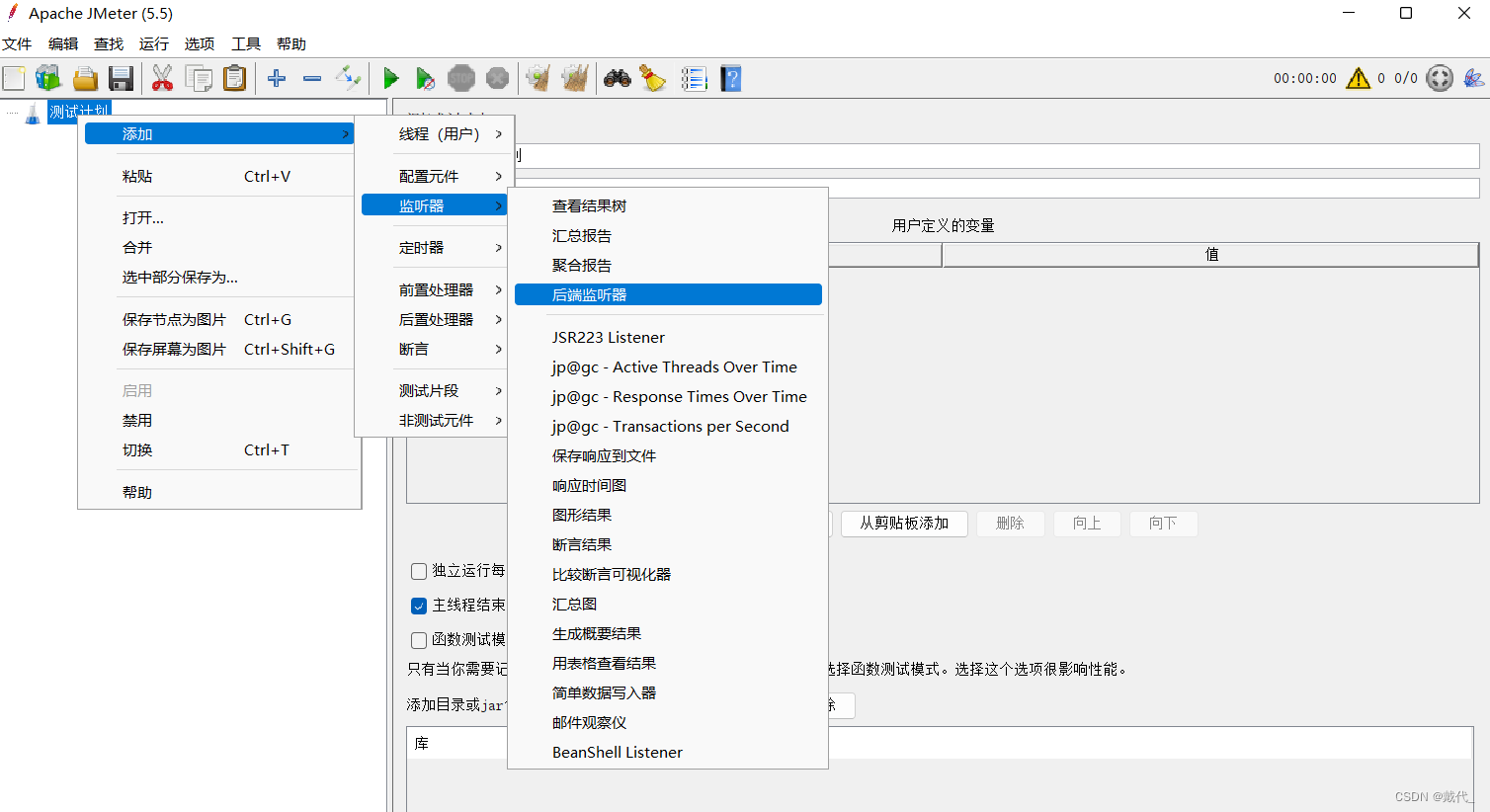Screen dimensions: 1490x812
Task: Expand the 测试片段 submenu
Action: tap(434, 391)
